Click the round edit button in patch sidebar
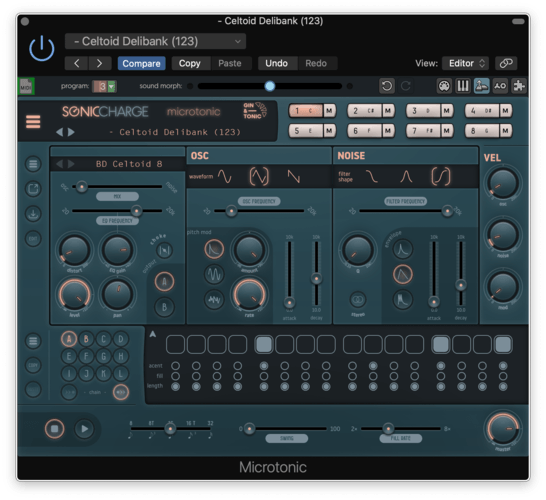 pyautogui.click(x=33, y=239)
